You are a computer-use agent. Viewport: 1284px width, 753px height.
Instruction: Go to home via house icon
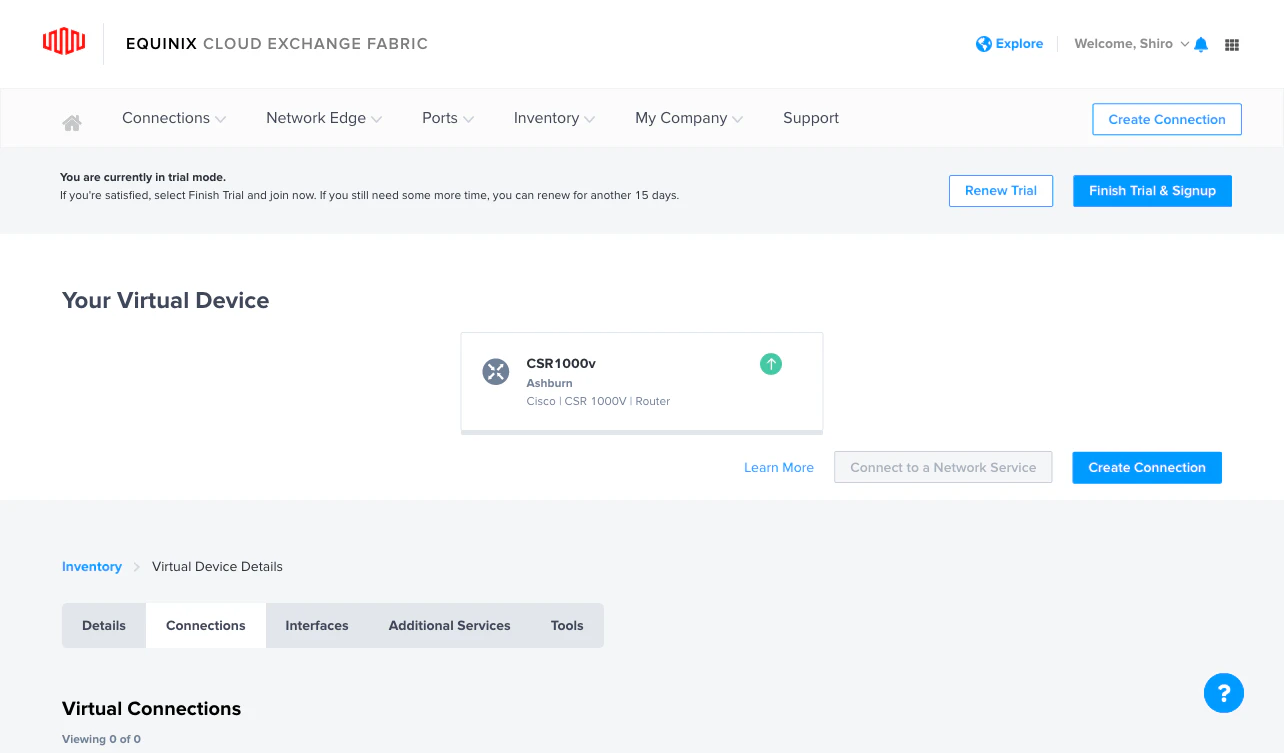click(72, 122)
